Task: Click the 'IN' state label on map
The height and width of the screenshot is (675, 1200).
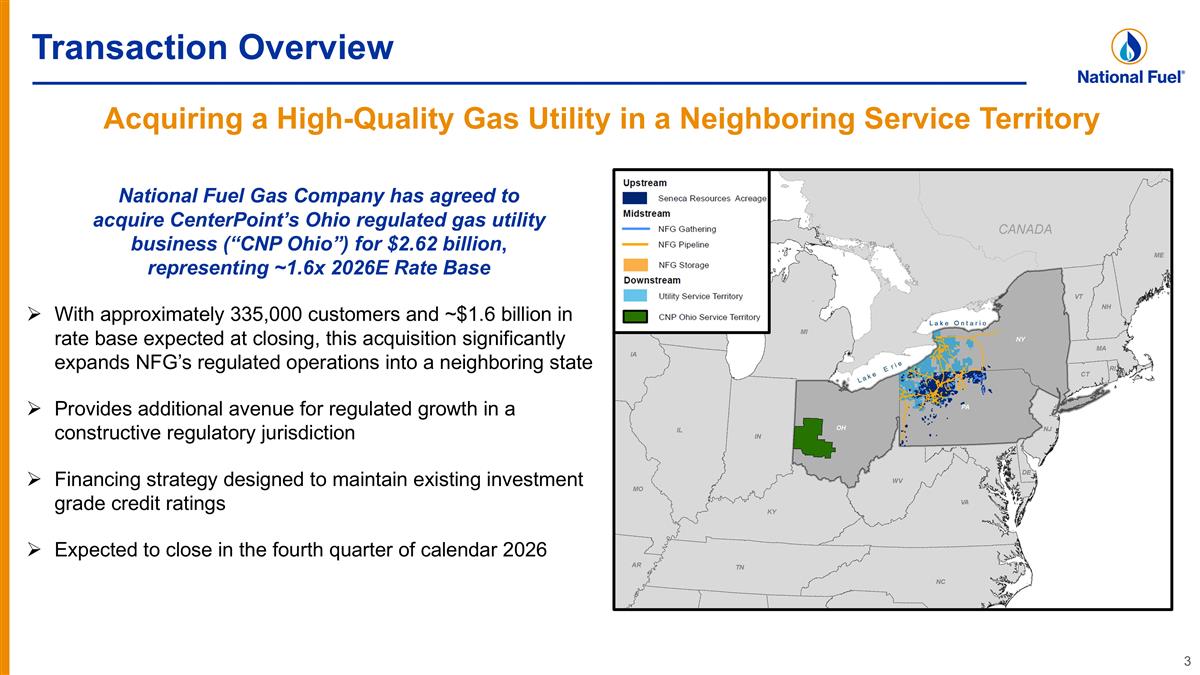Action: (x=758, y=437)
